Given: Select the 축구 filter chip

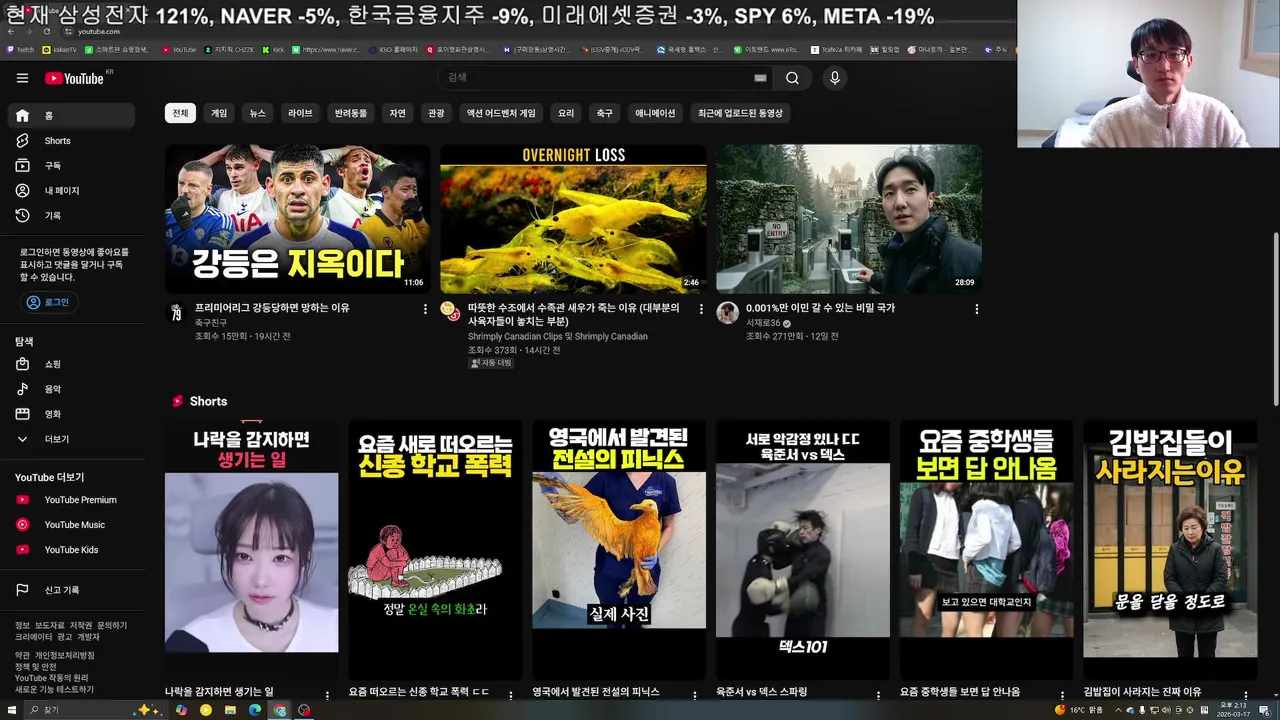Looking at the screenshot, I should (605, 113).
